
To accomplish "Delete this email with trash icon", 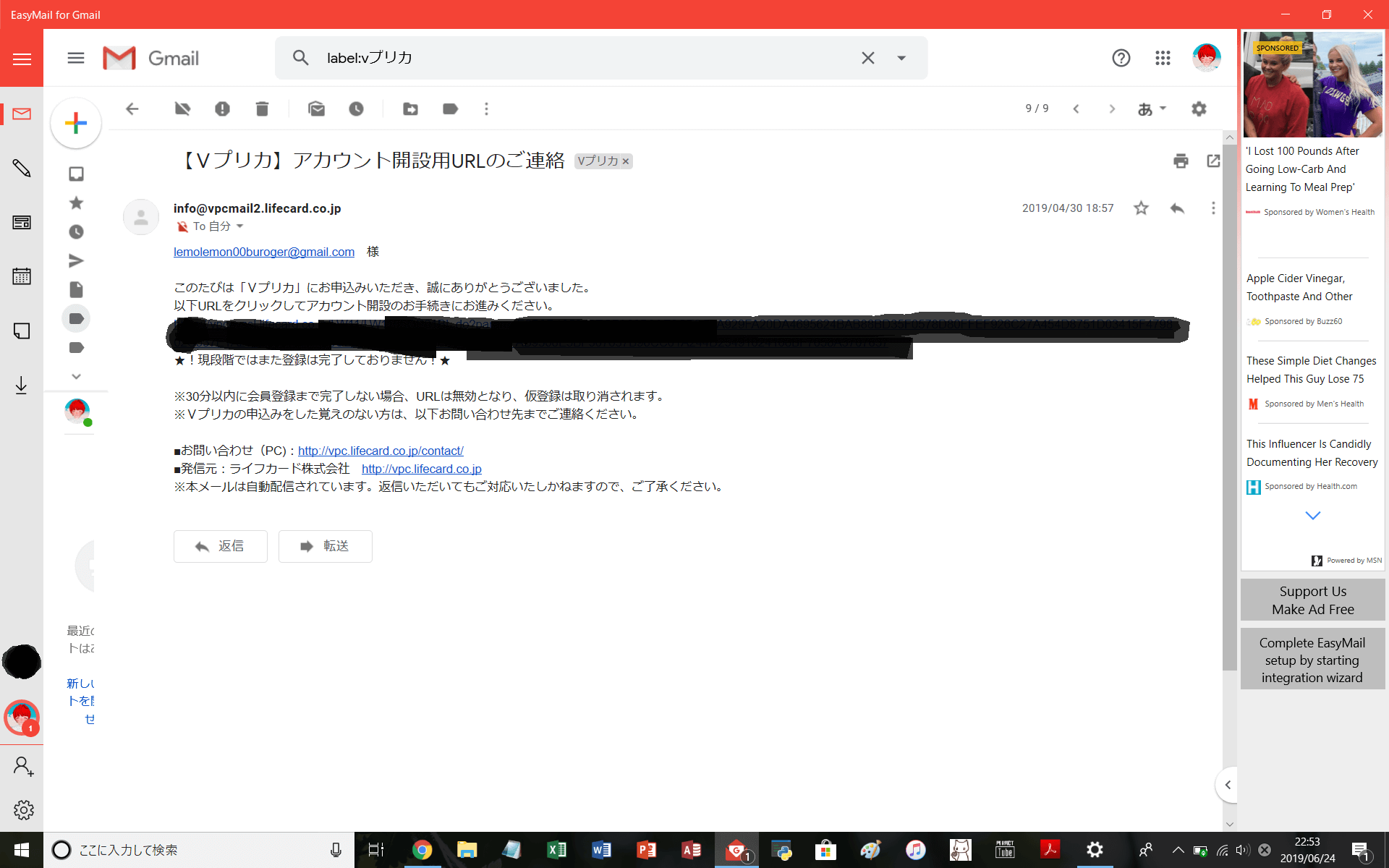I will point(262,109).
